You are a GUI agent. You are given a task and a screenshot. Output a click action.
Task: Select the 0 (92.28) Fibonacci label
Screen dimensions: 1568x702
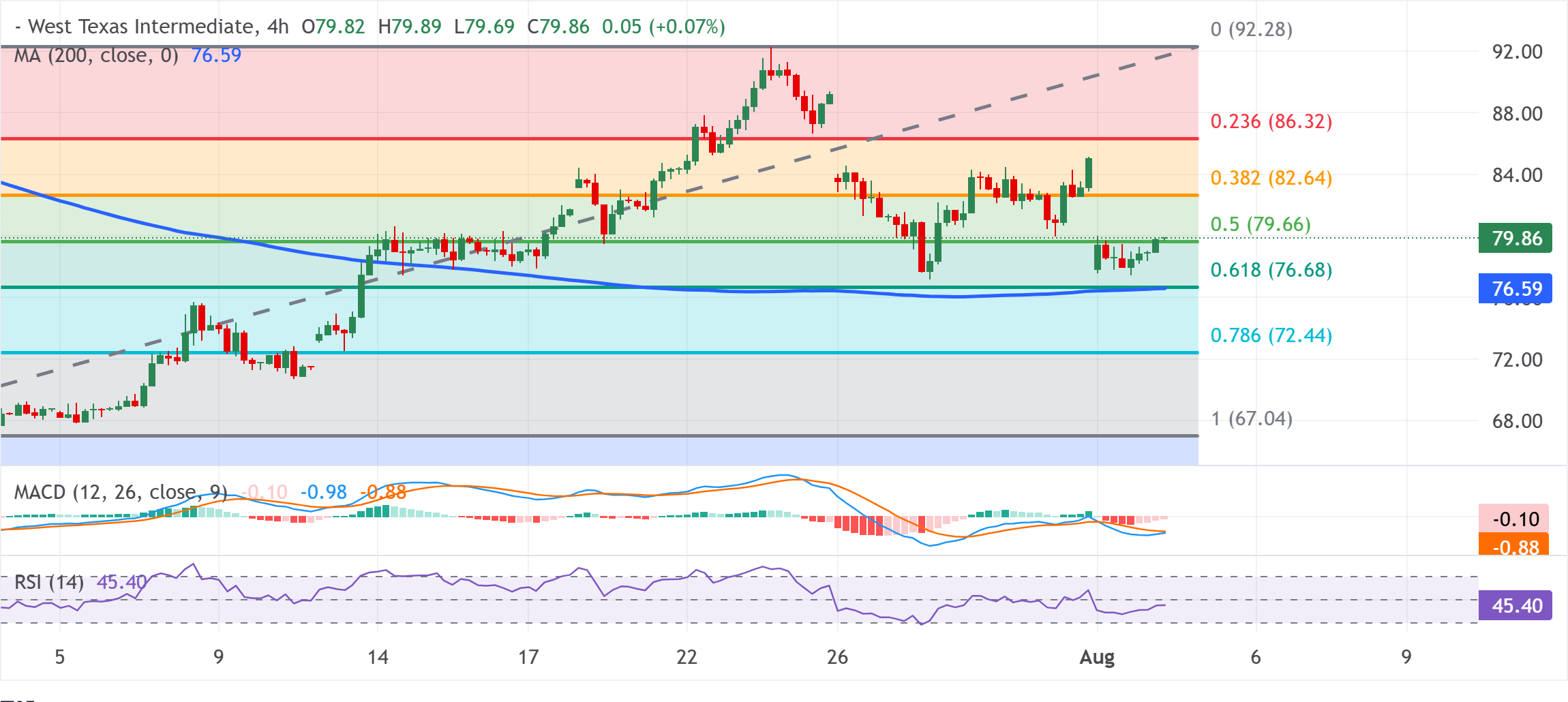1252,29
